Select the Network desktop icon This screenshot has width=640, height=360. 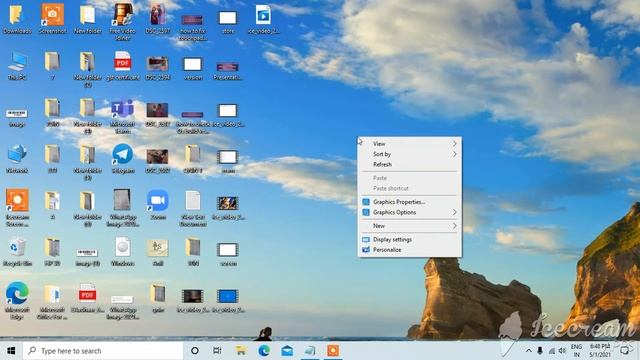(x=17, y=159)
